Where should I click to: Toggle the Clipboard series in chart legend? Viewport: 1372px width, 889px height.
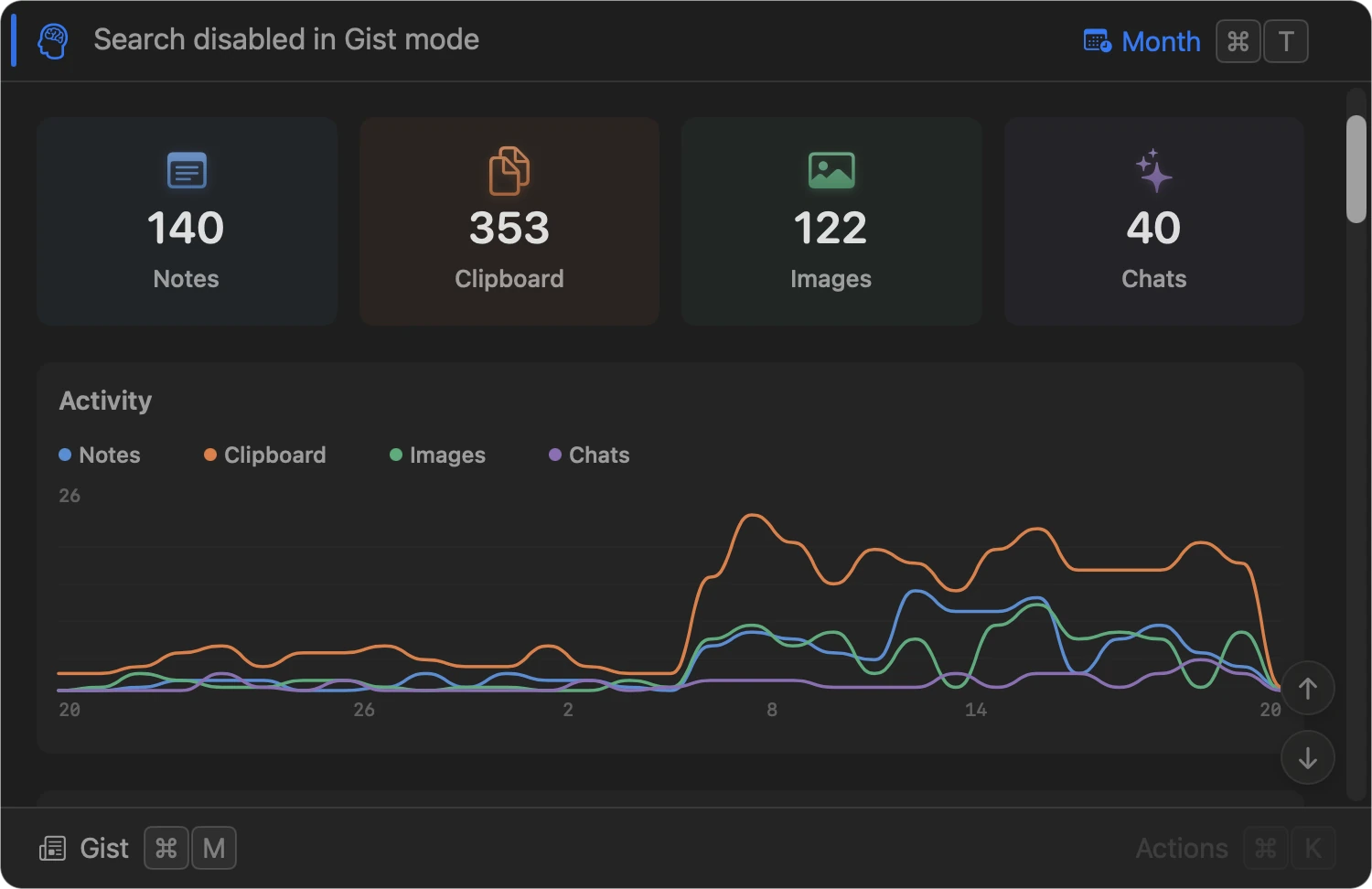(265, 455)
